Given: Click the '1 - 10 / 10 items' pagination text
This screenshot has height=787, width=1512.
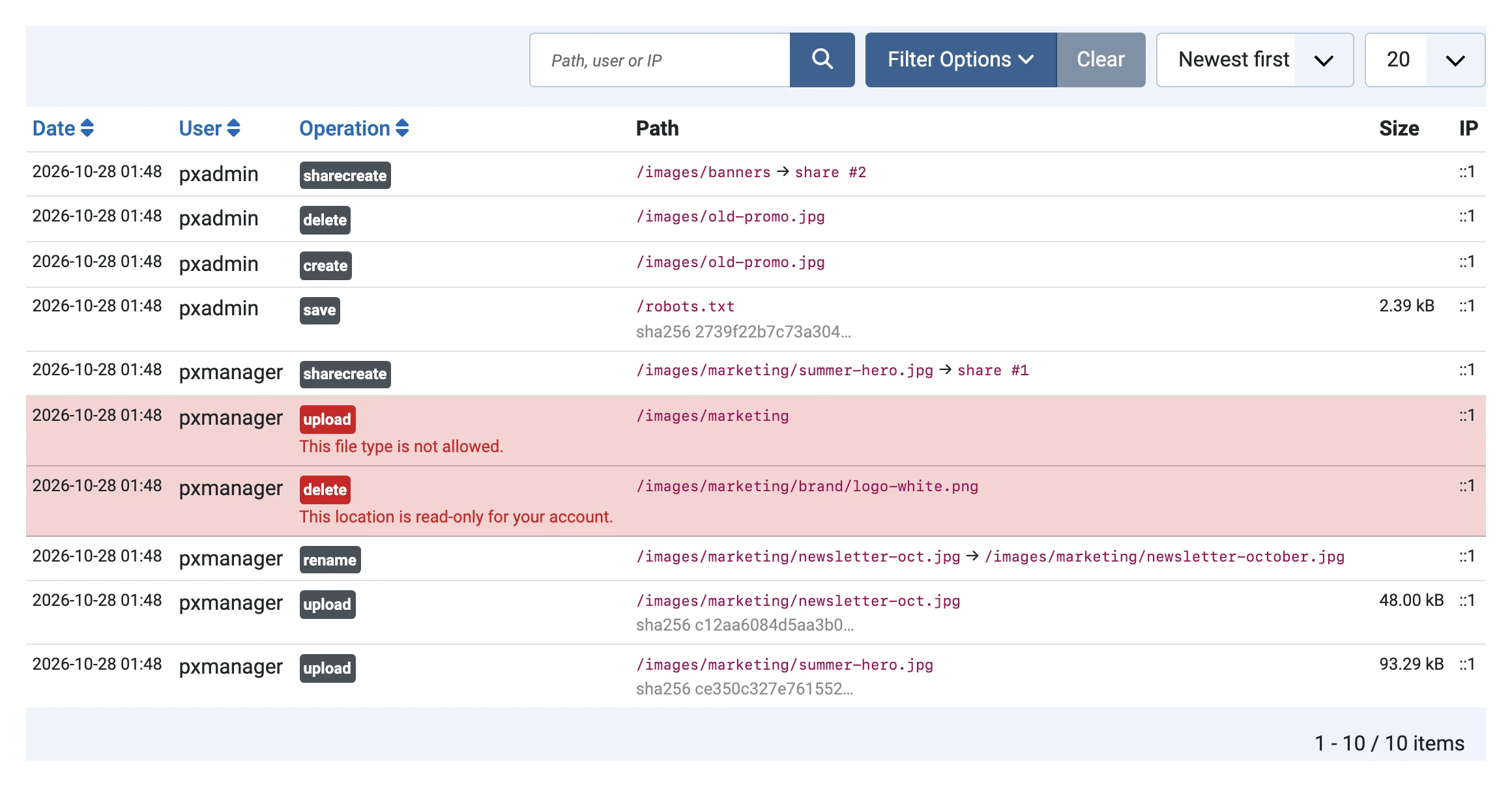Looking at the screenshot, I should (1389, 743).
